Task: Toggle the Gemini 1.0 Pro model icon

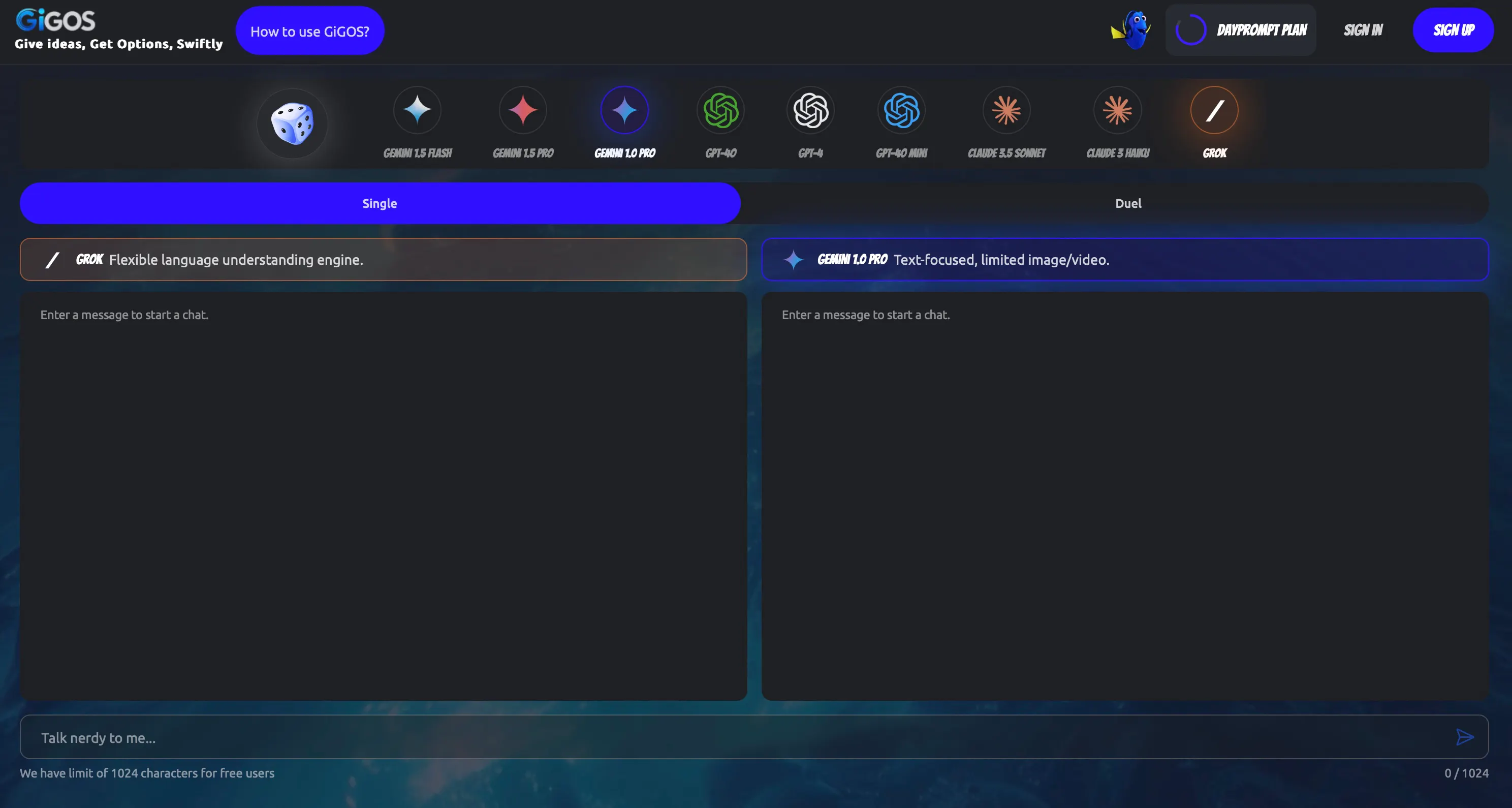Action: pyautogui.click(x=624, y=110)
